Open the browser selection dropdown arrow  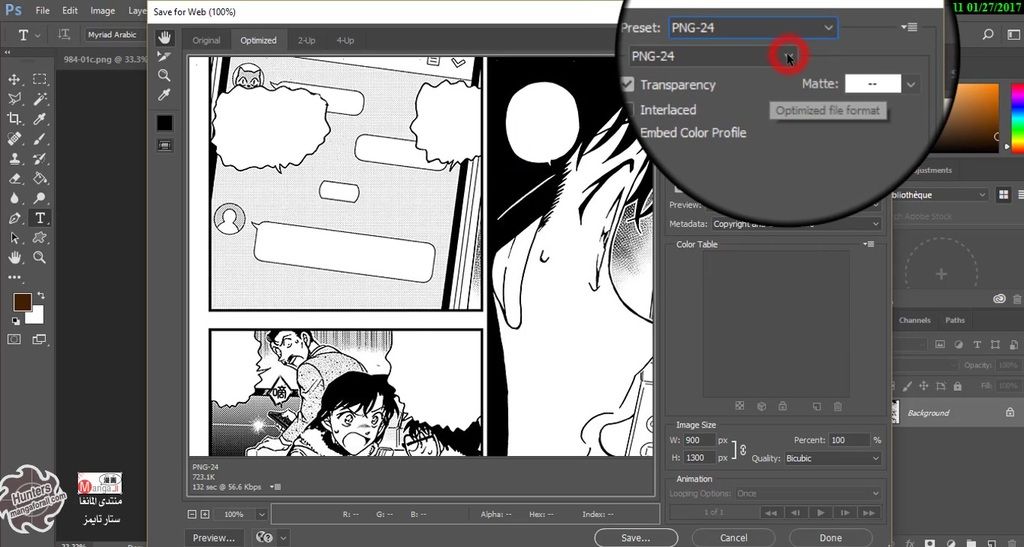[x=283, y=538]
